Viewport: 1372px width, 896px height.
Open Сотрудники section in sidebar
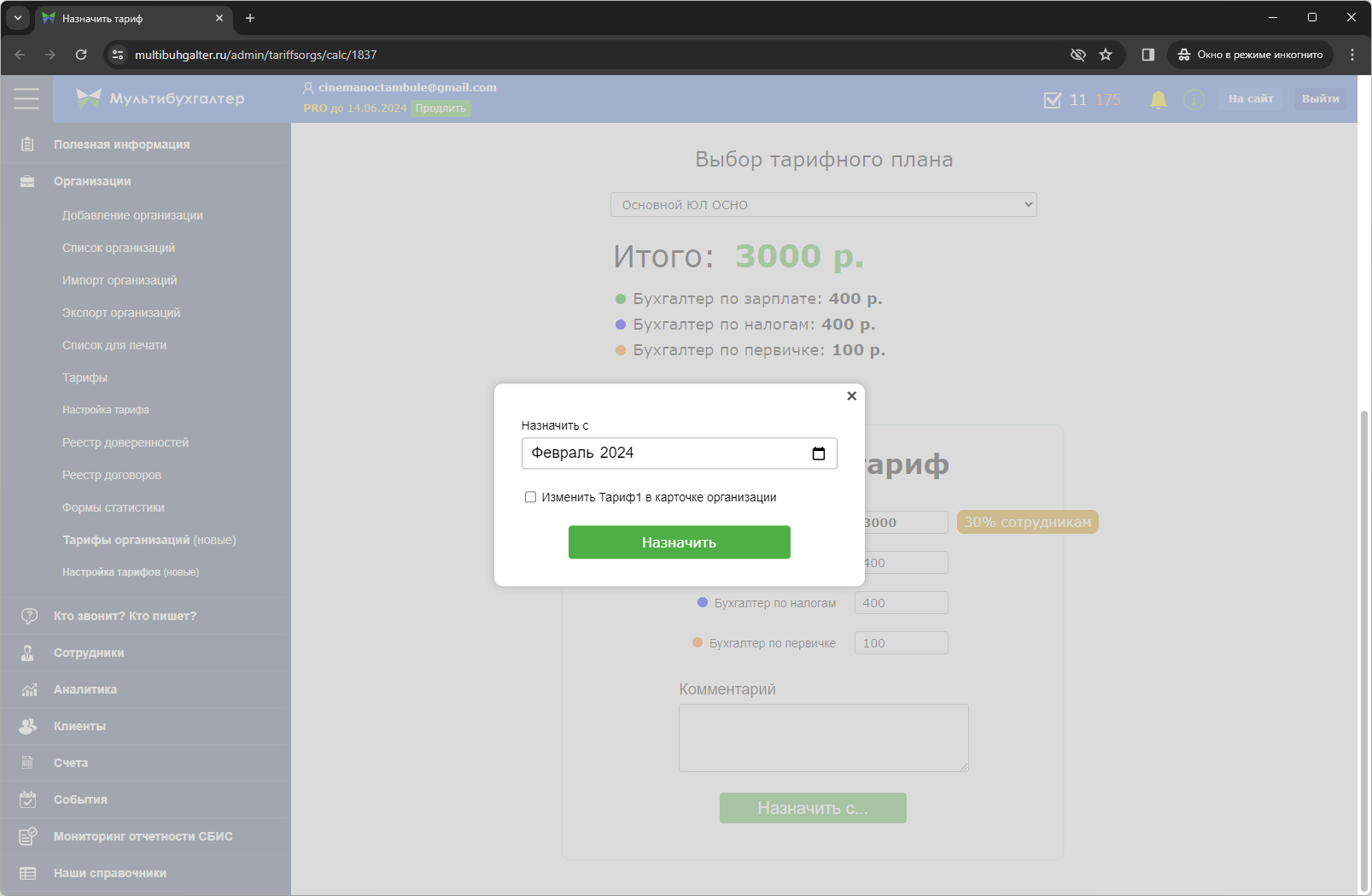tap(89, 653)
